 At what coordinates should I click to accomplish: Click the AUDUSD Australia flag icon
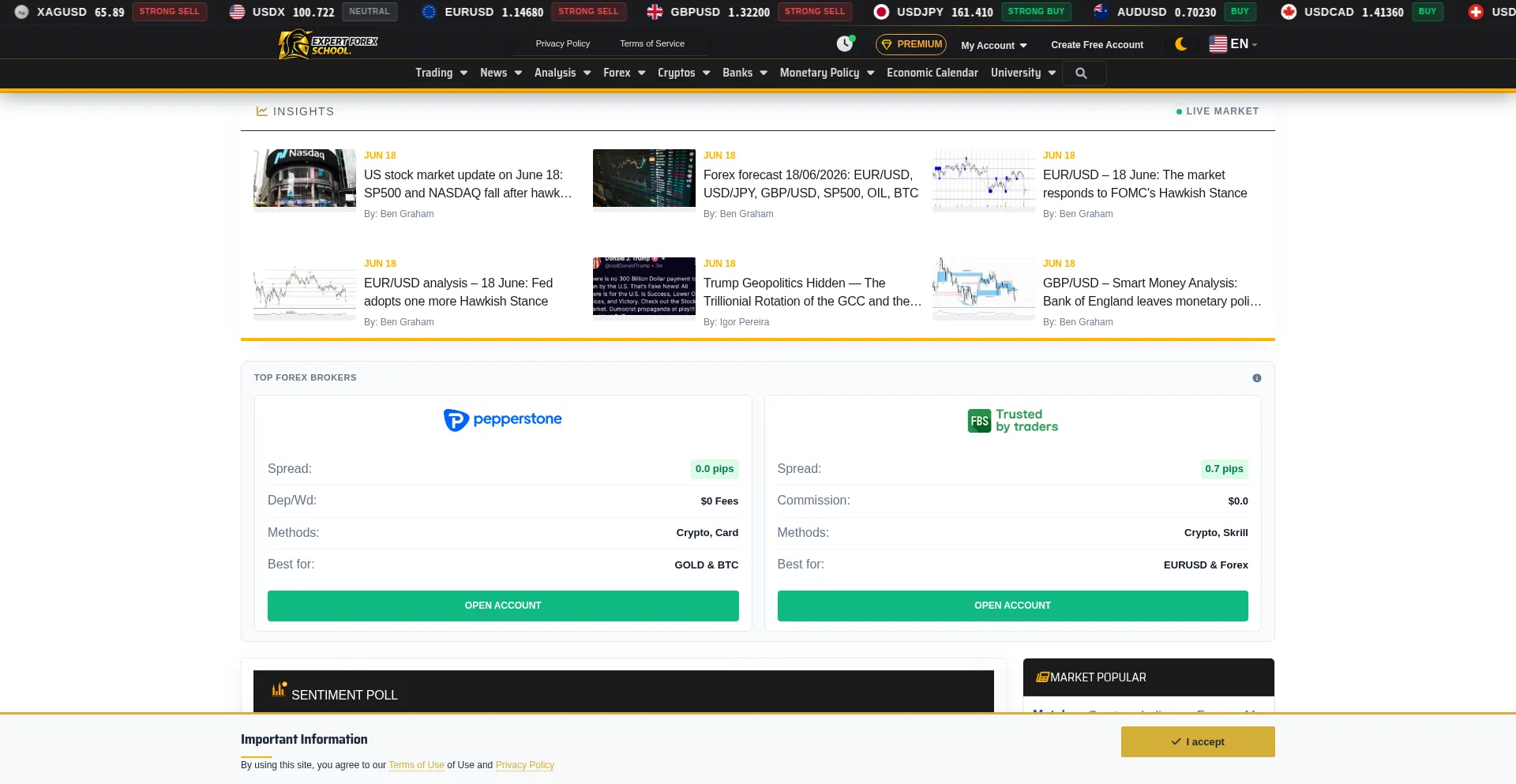pyautogui.click(x=1101, y=12)
